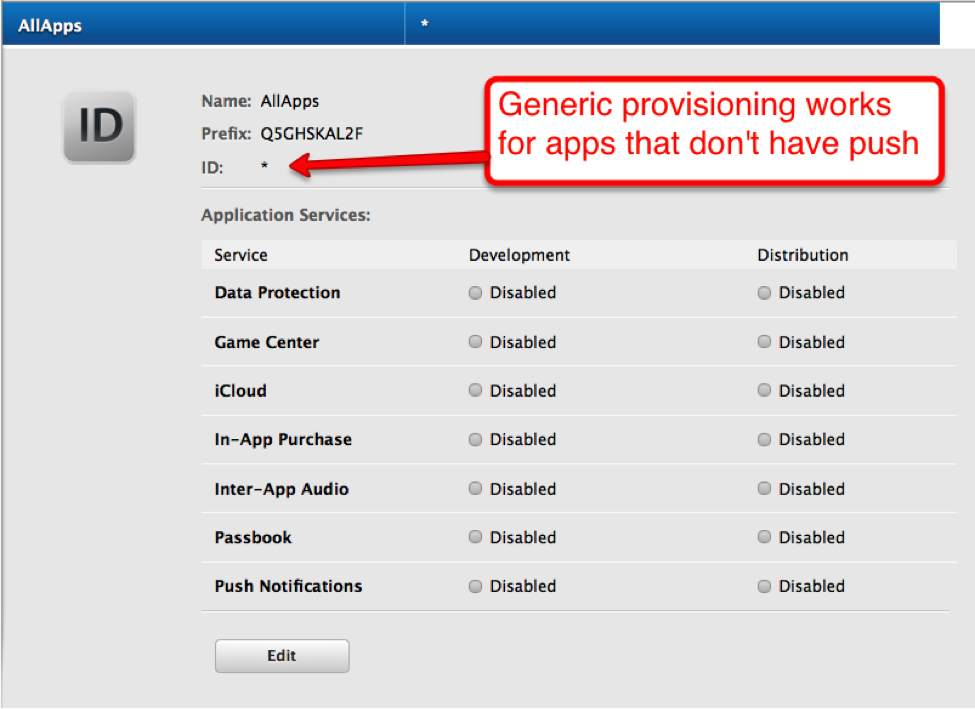Enable Push Notifications for Distribution
Image resolution: width=975 pixels, height=709 pixels.
pos(763,586)
